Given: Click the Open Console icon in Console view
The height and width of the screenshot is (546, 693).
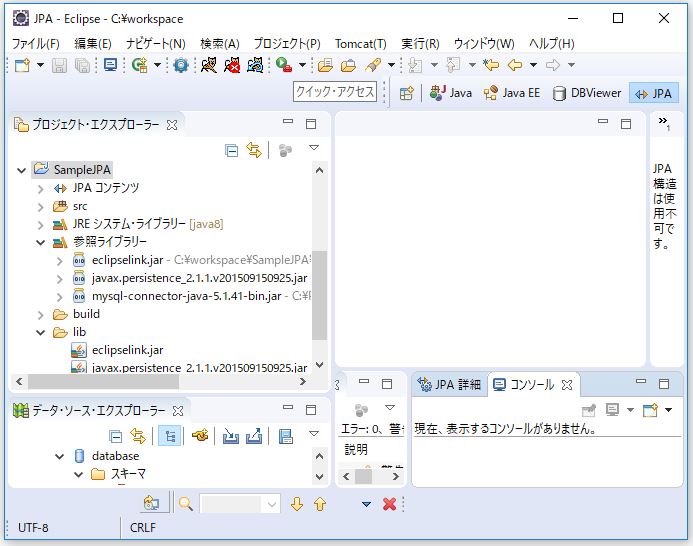Looking at the screenshot, I should 651,410.
